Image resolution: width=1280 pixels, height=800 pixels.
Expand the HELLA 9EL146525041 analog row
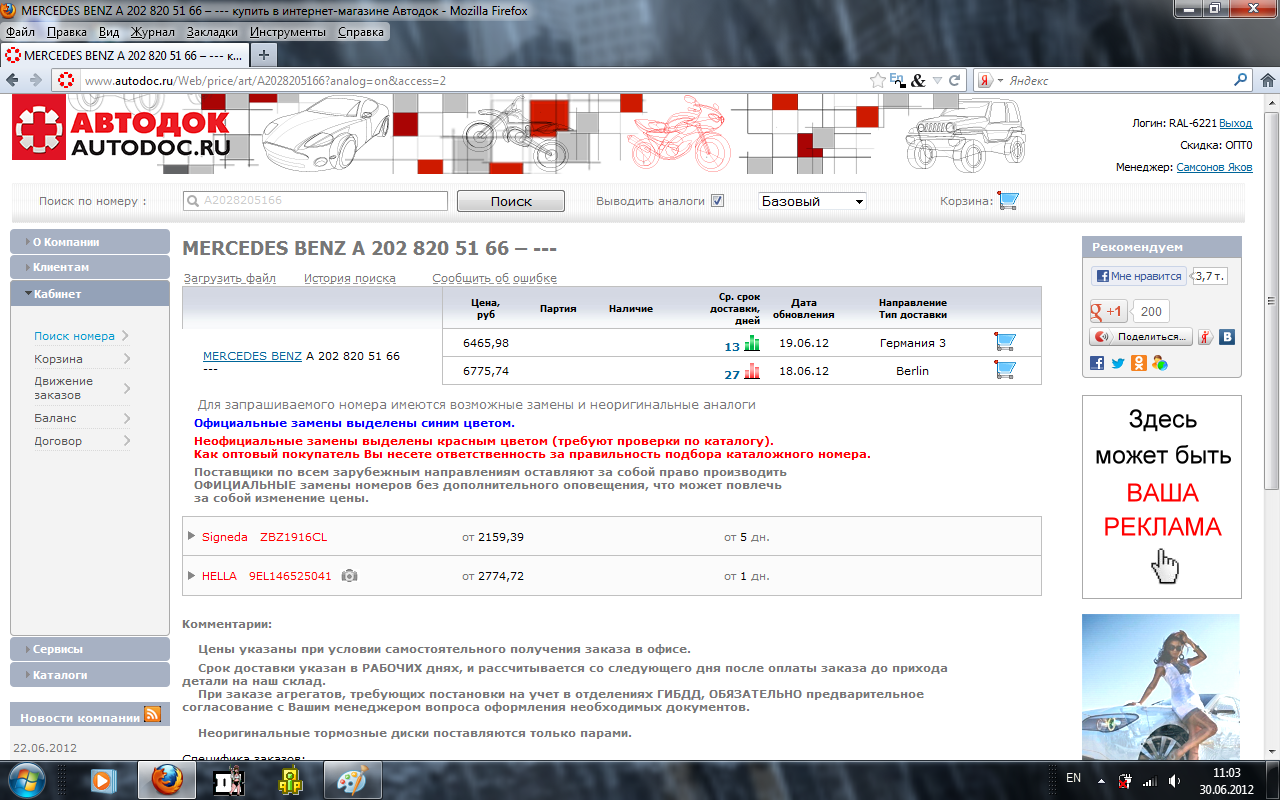coord(192,575)
